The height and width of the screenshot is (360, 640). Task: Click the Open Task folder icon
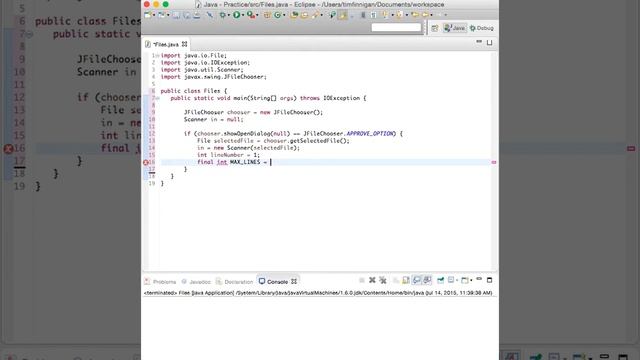click(304, 15)
